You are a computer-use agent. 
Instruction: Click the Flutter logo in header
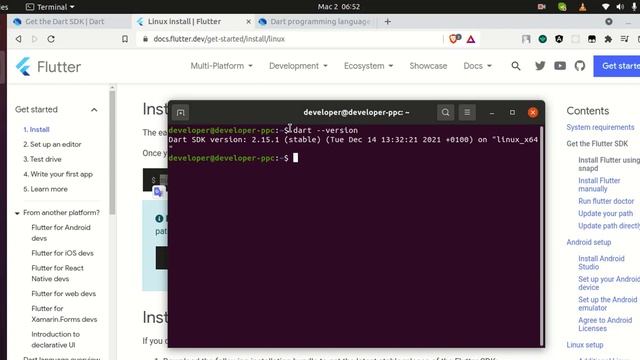tap(48, 67)
